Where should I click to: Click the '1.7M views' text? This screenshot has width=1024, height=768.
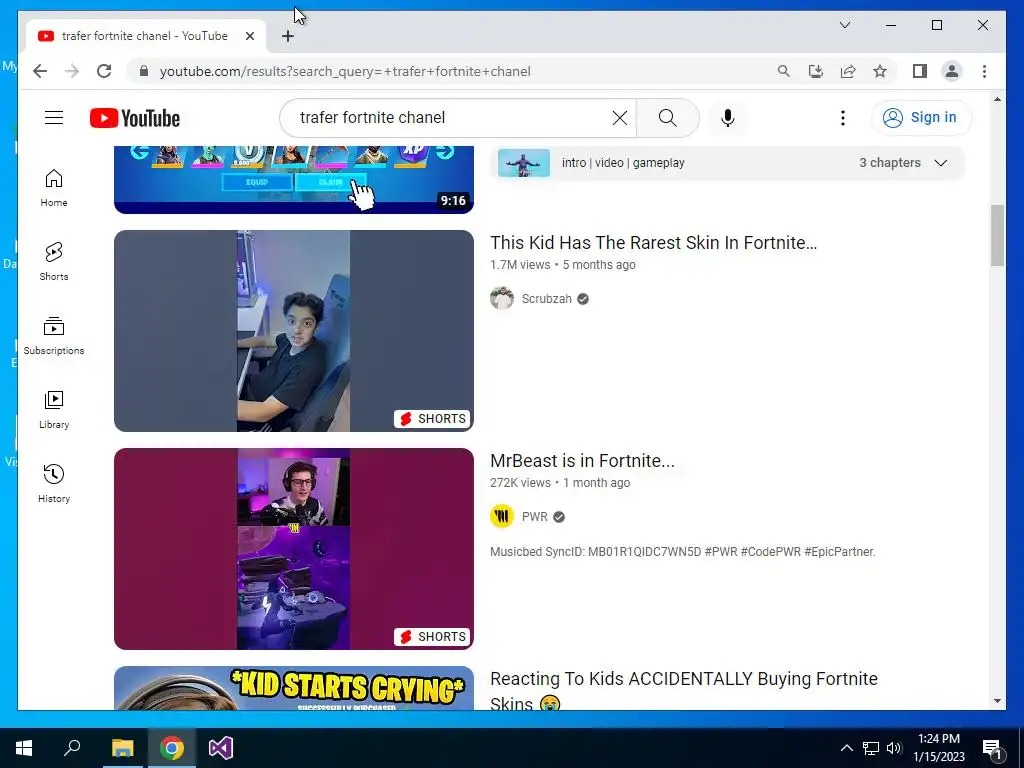pos(520,264)
